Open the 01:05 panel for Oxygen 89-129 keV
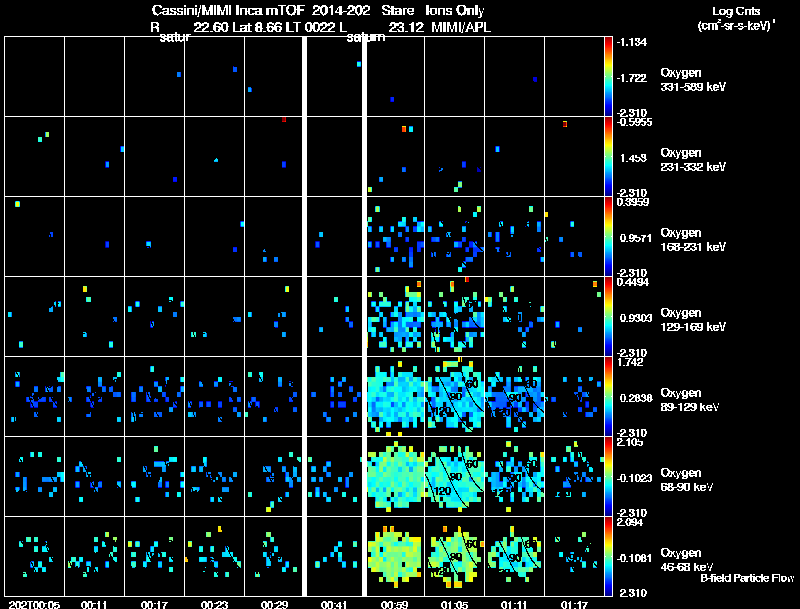Screen dimensions: 800x609 pyautogui.click(x=455, y=396)
